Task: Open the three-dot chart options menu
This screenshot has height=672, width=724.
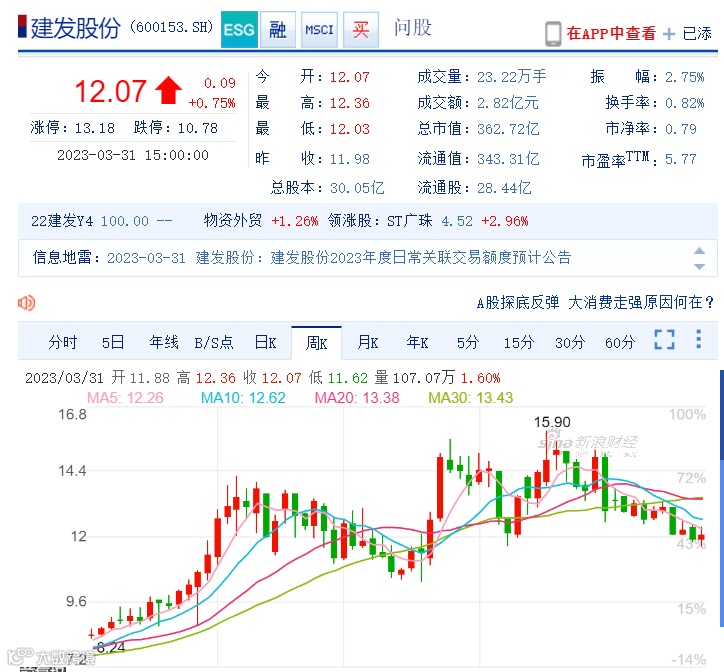Action: [699, 339]
